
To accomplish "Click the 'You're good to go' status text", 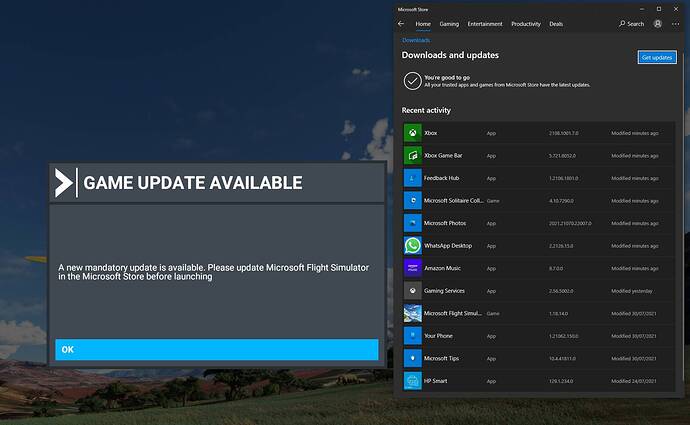I will pyautogui.click(x=447, y=77).
